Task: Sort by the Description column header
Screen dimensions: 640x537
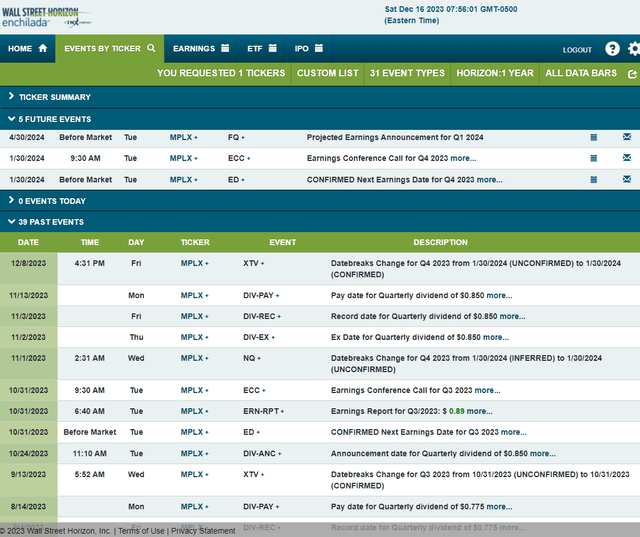Action: [x=440, y=242]
